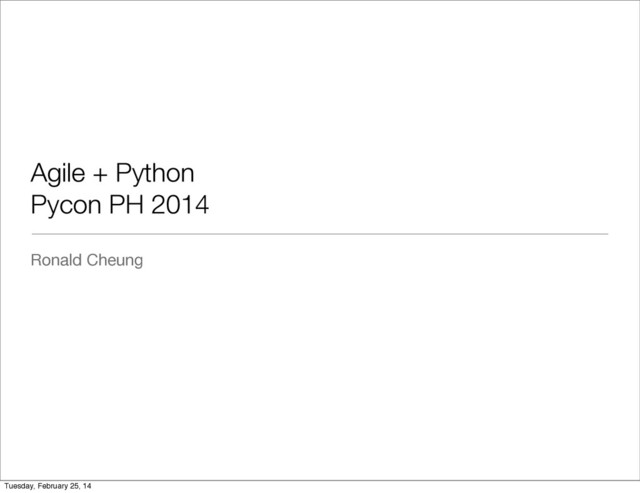
Task: Click the first name "Ronald"
Action: point(58,261)
